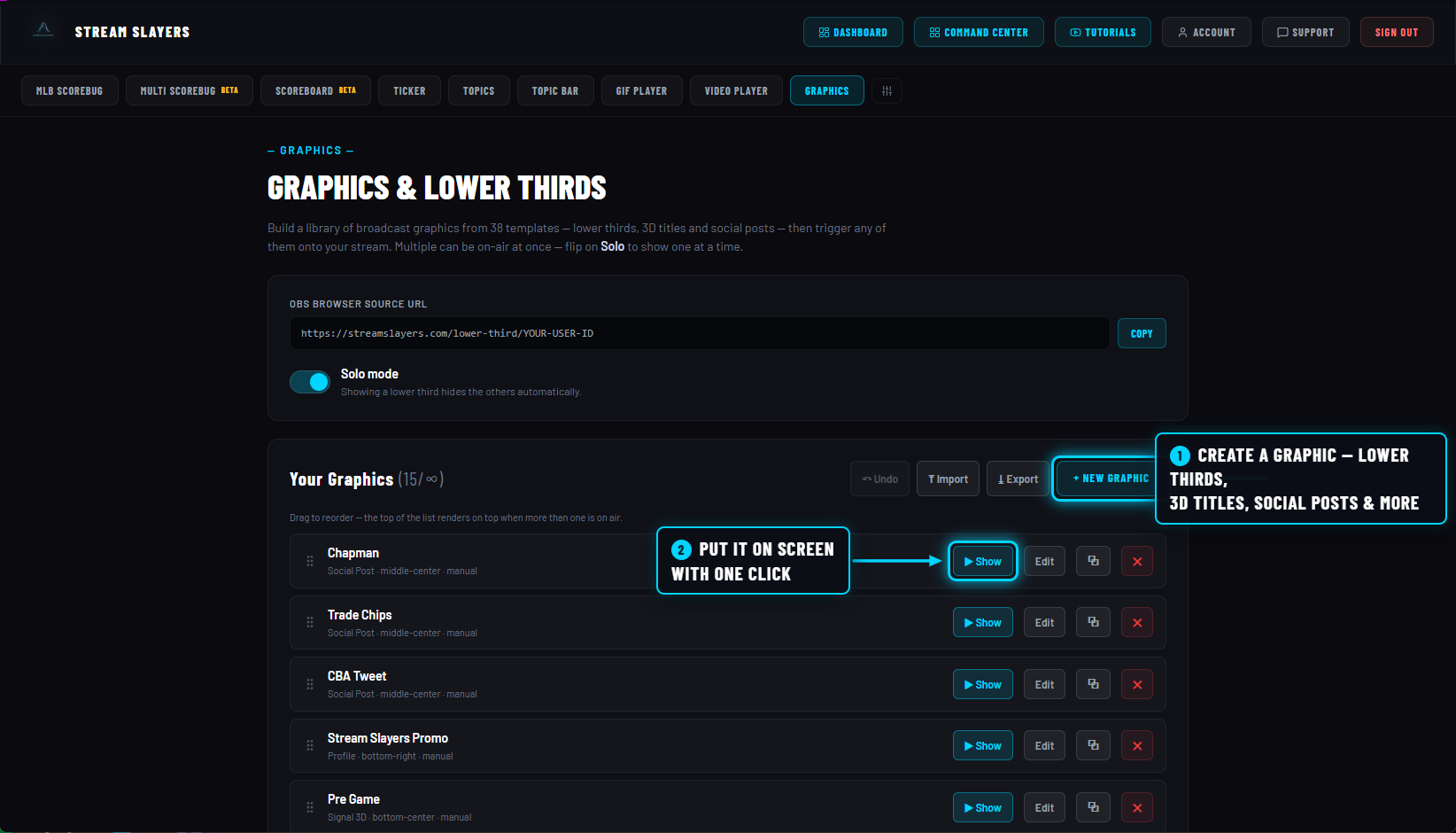Duplicate the Pre Game graphic
The height and width of the screenshot is (833, 1456).
(x=1093, y=807)
